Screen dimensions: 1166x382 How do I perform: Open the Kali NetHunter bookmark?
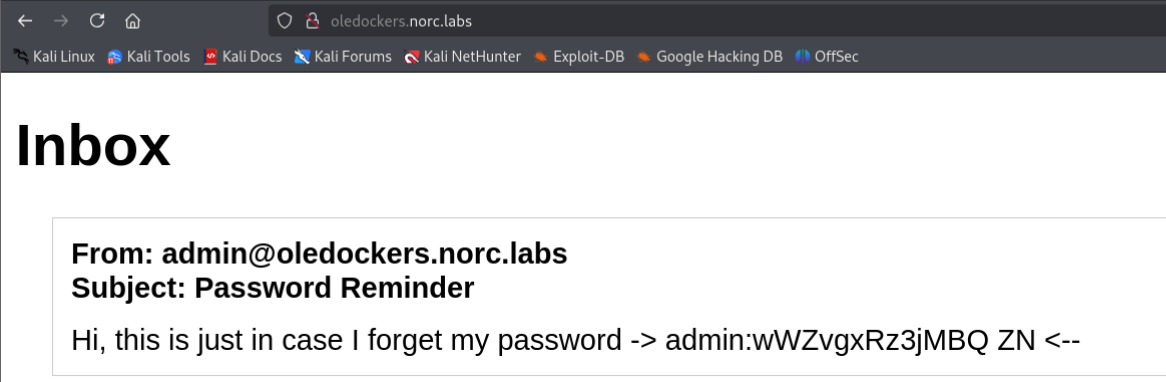[x=463, y=56]
